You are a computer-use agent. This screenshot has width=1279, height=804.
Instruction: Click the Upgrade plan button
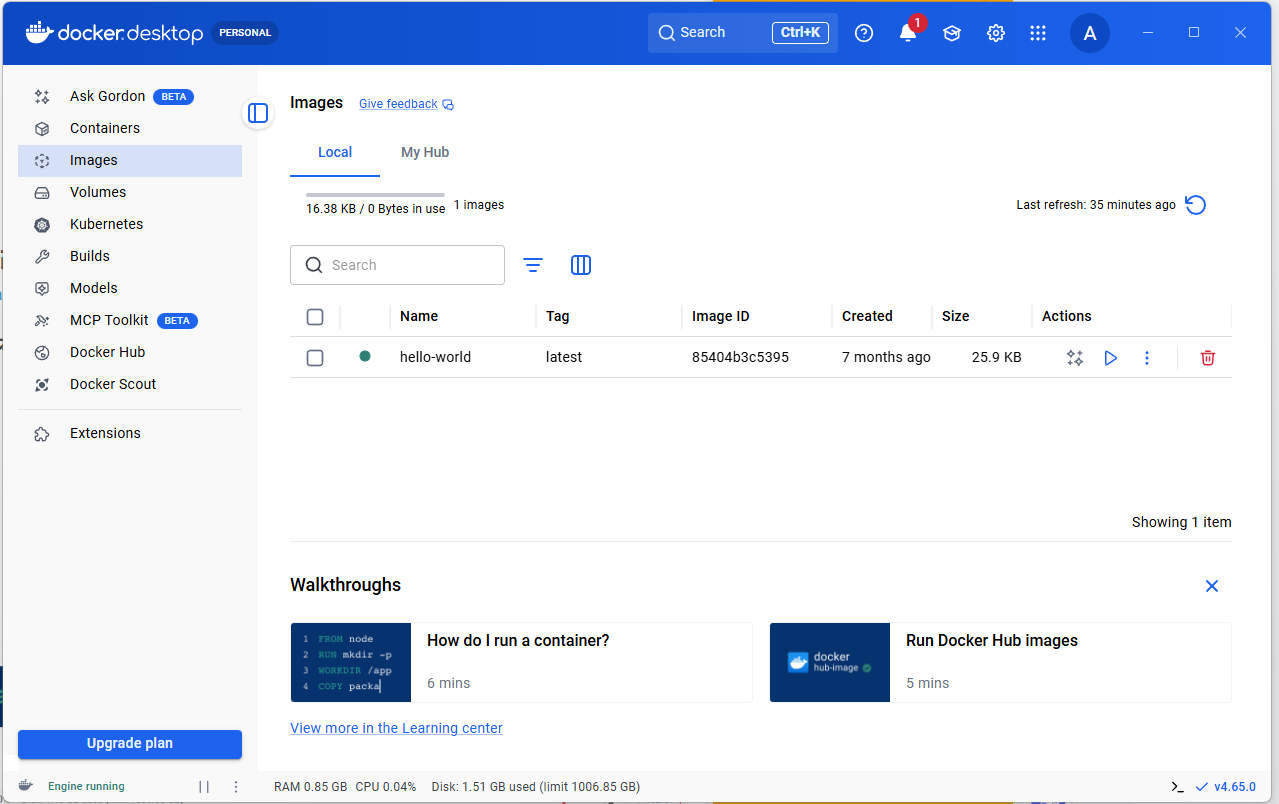click(130, 744)
